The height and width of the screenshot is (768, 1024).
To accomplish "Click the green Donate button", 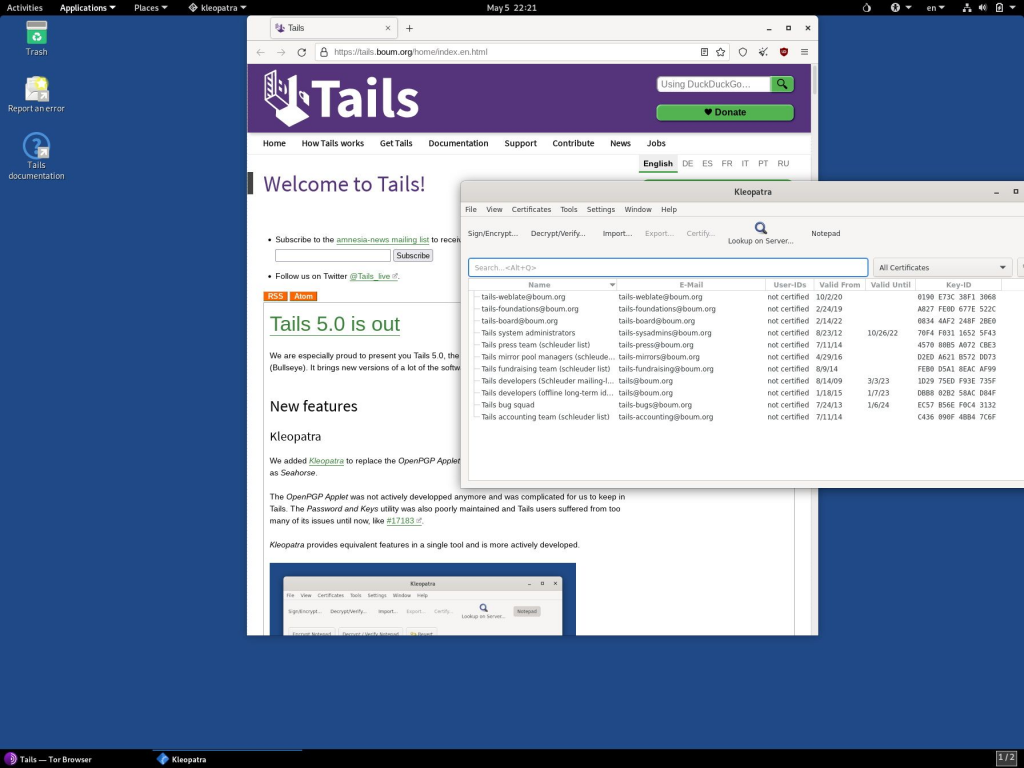I will pyautogui.click(x=725, y=112).
